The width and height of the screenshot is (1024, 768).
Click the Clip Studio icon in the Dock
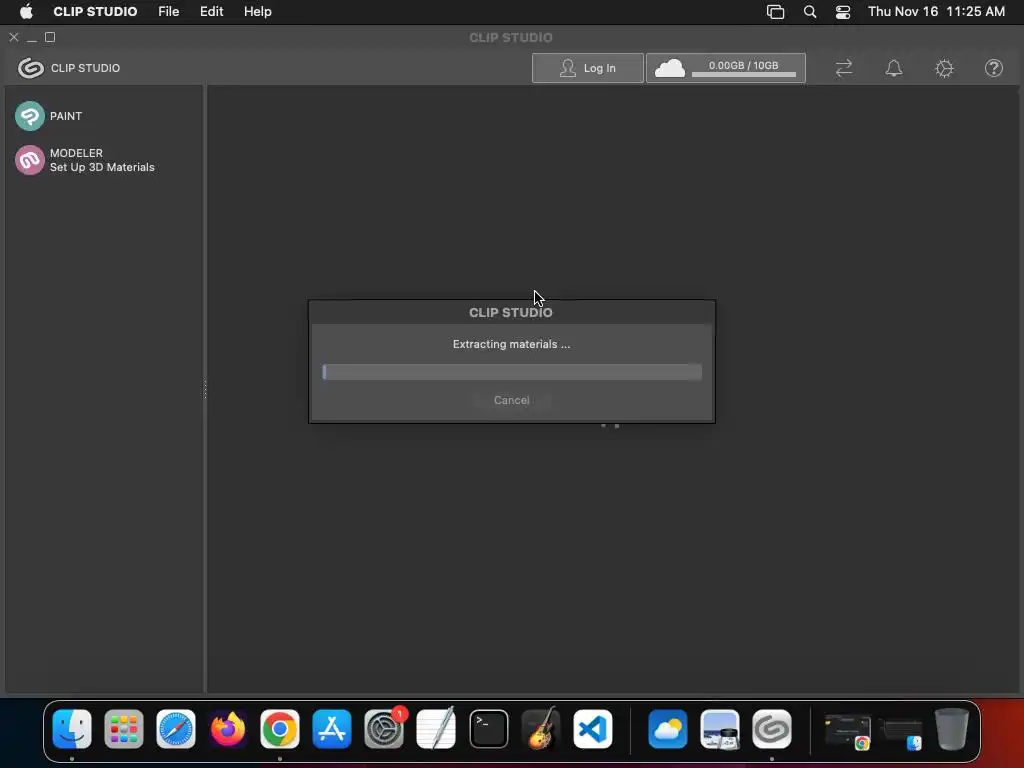(x=772, y=729)
